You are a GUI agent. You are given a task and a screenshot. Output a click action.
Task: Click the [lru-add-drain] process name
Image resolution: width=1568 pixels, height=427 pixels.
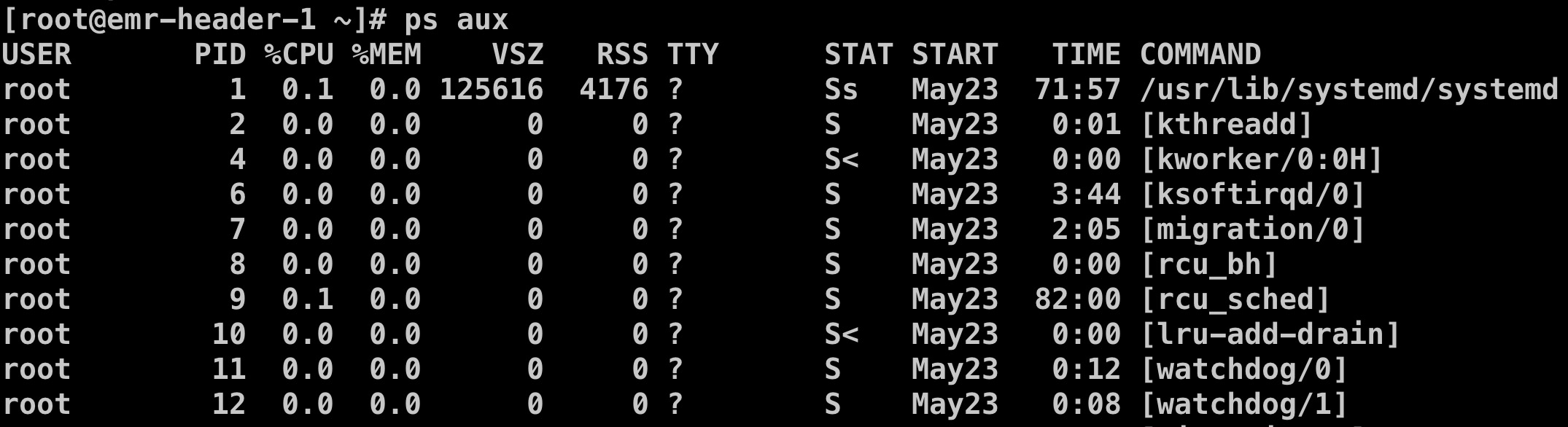1270,334
